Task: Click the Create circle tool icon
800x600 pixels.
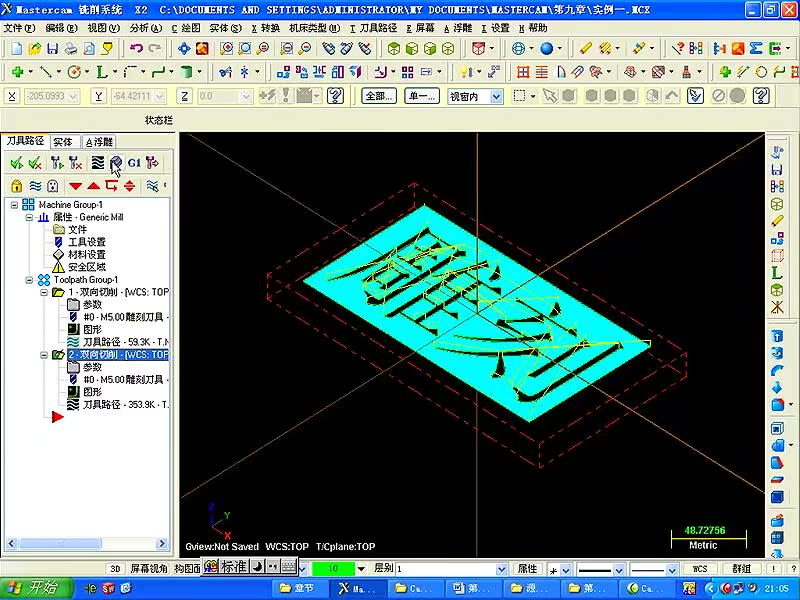Action: [74, 72]
